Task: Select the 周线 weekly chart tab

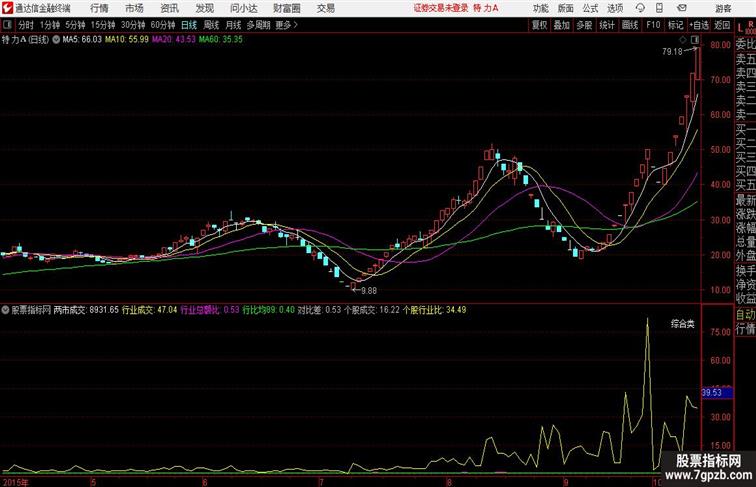Action: 211,25
